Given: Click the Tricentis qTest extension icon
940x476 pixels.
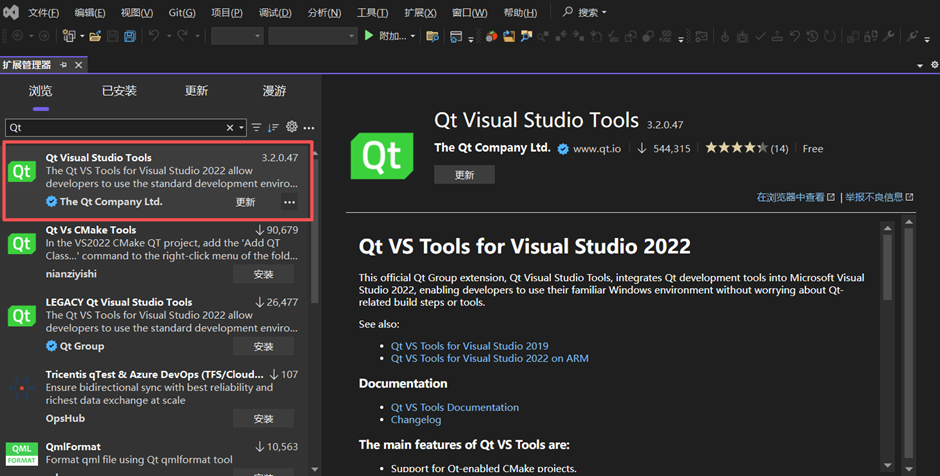Looking at the screenshot, I should coord(22,388).
